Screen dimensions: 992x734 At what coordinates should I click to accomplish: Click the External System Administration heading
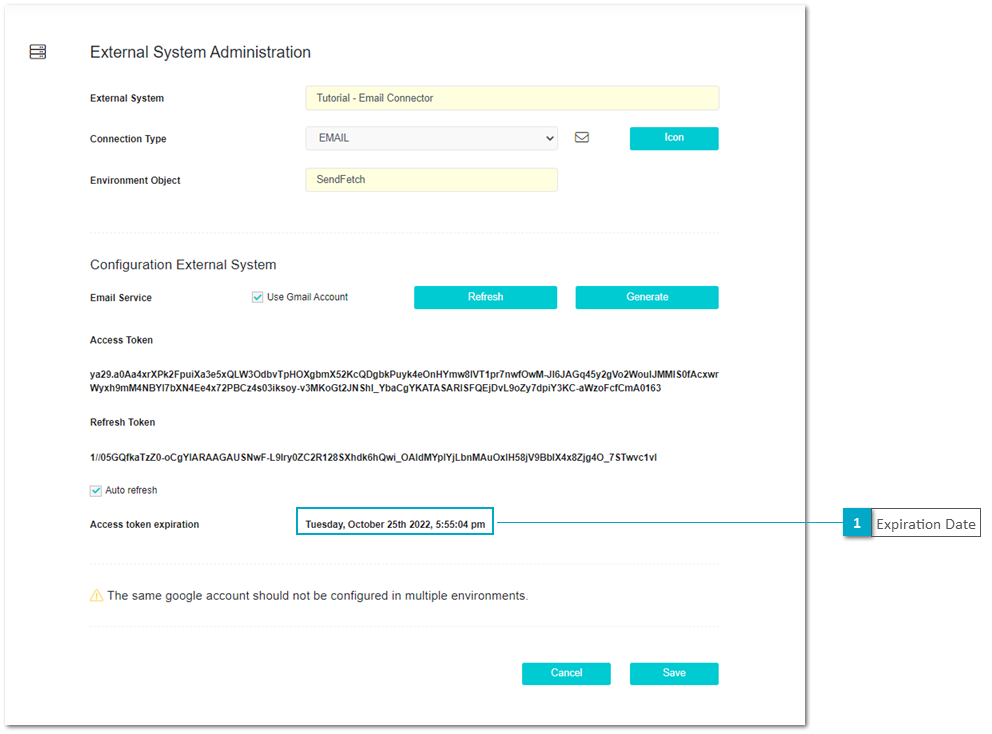point(200,52)
